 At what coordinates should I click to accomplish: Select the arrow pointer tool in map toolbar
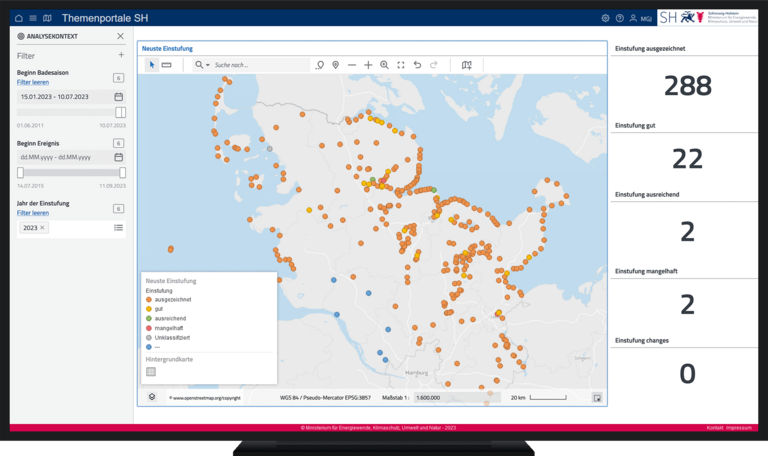coord(152,65)
